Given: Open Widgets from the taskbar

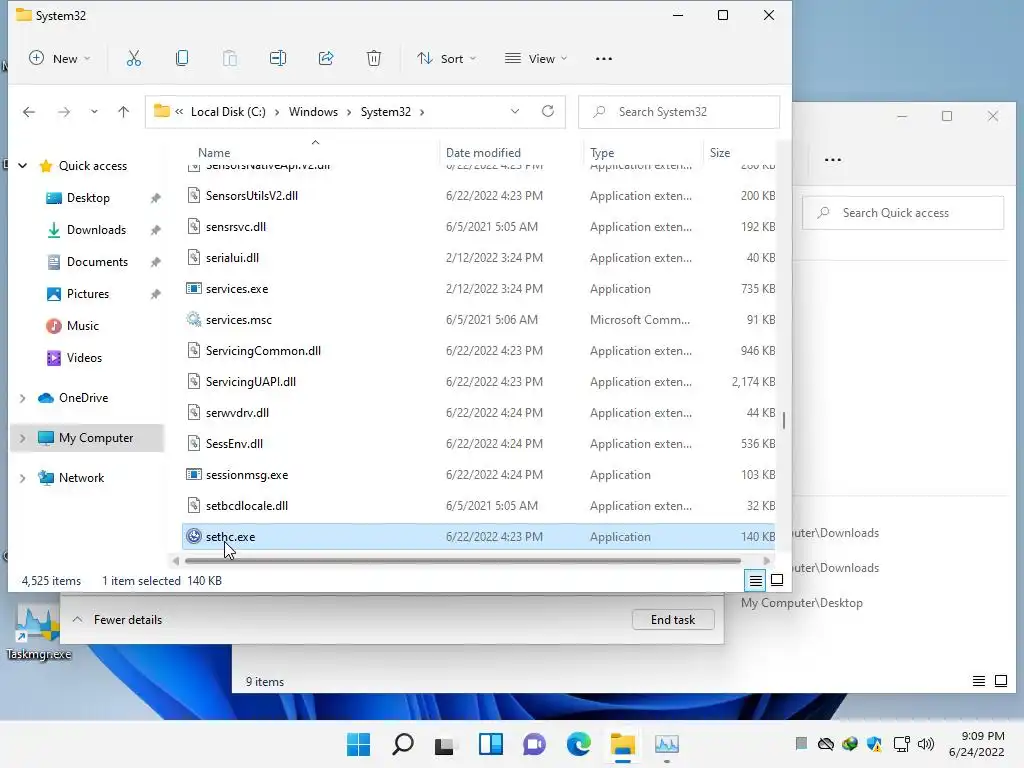Looking at the screenshot, I should tap(490, 744).
